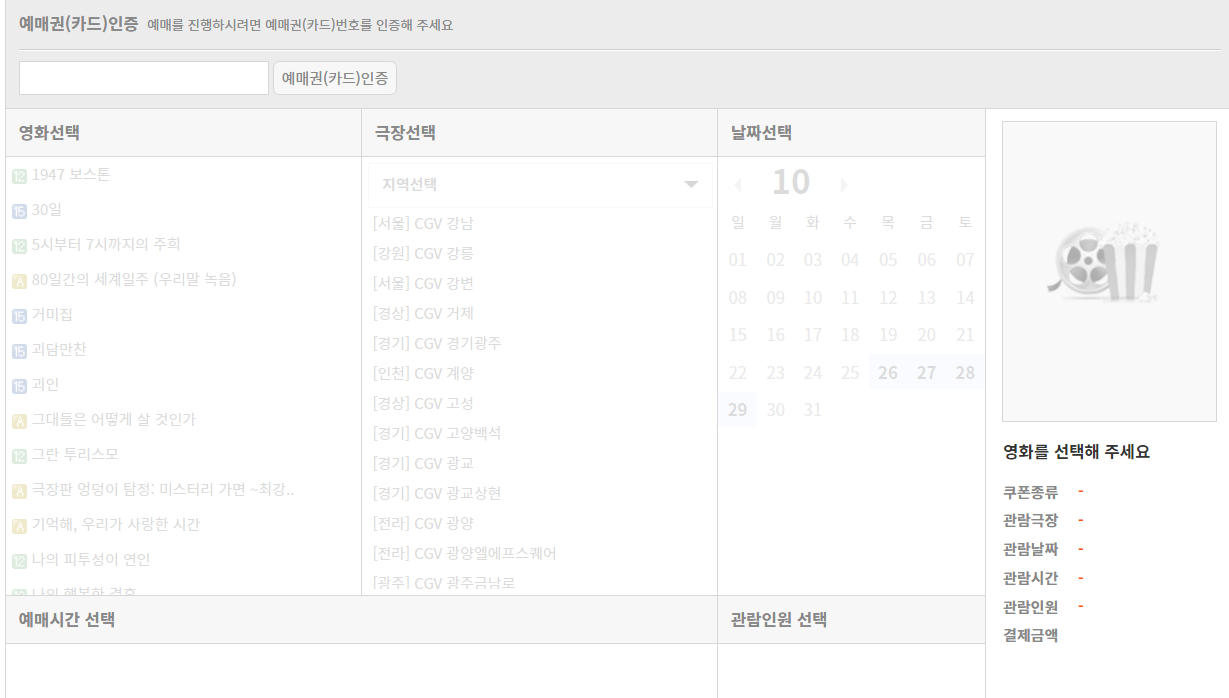
Task: Click the 극장선택 section header
Action: pyautogui.click(x=405, y=133)
